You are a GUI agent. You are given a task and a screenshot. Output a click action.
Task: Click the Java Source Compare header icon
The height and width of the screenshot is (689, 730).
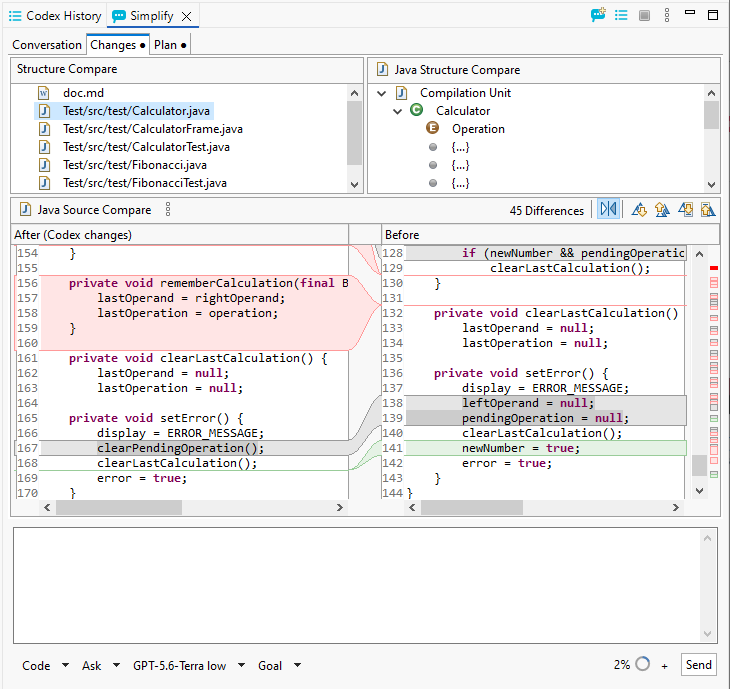tap(26, 209)
